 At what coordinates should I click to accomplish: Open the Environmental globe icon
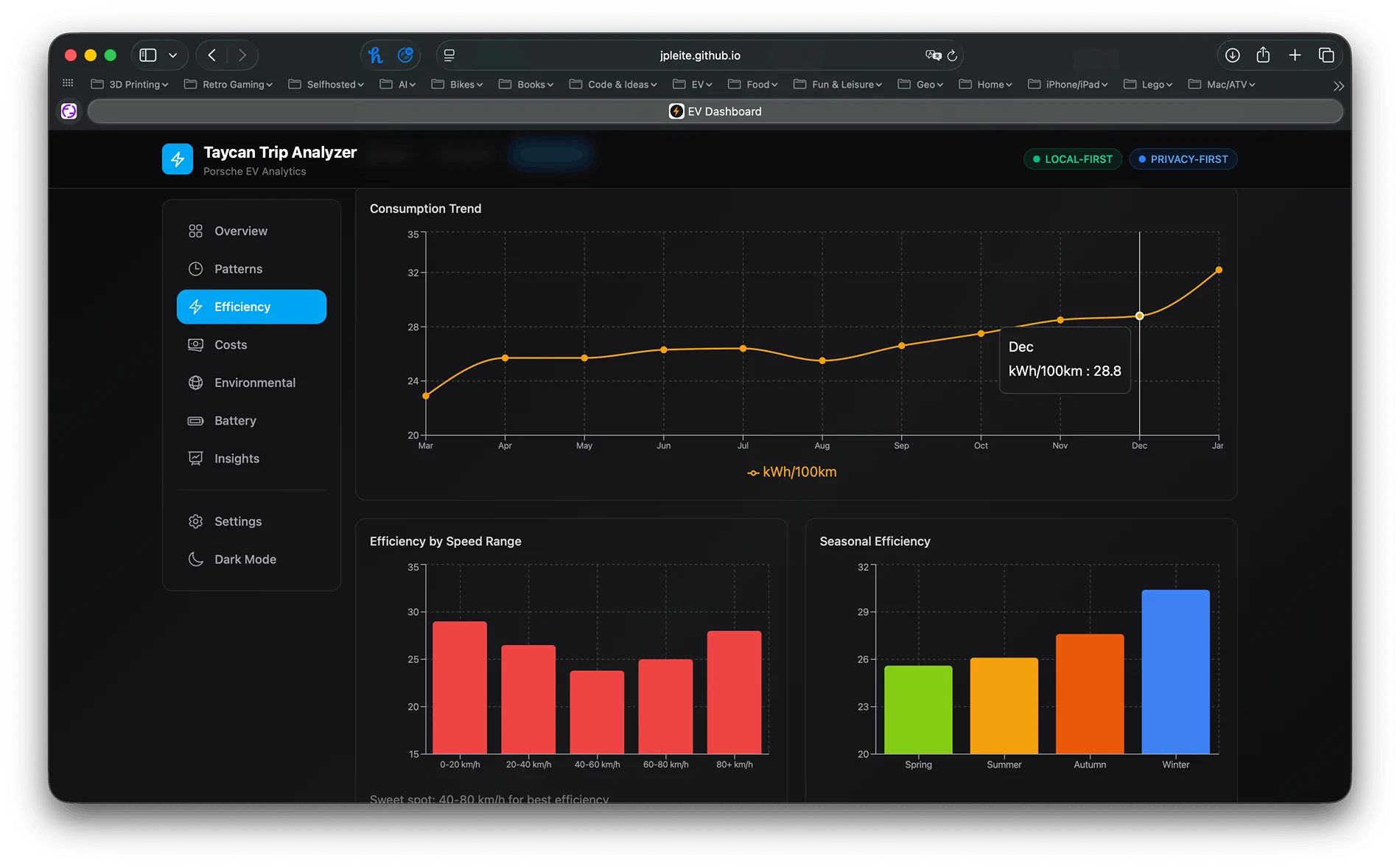tap(195, 383)
